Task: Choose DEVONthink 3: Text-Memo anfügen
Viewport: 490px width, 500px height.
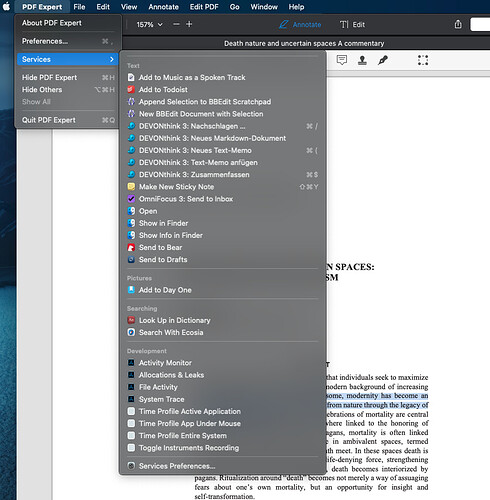Action: point(223,163)
